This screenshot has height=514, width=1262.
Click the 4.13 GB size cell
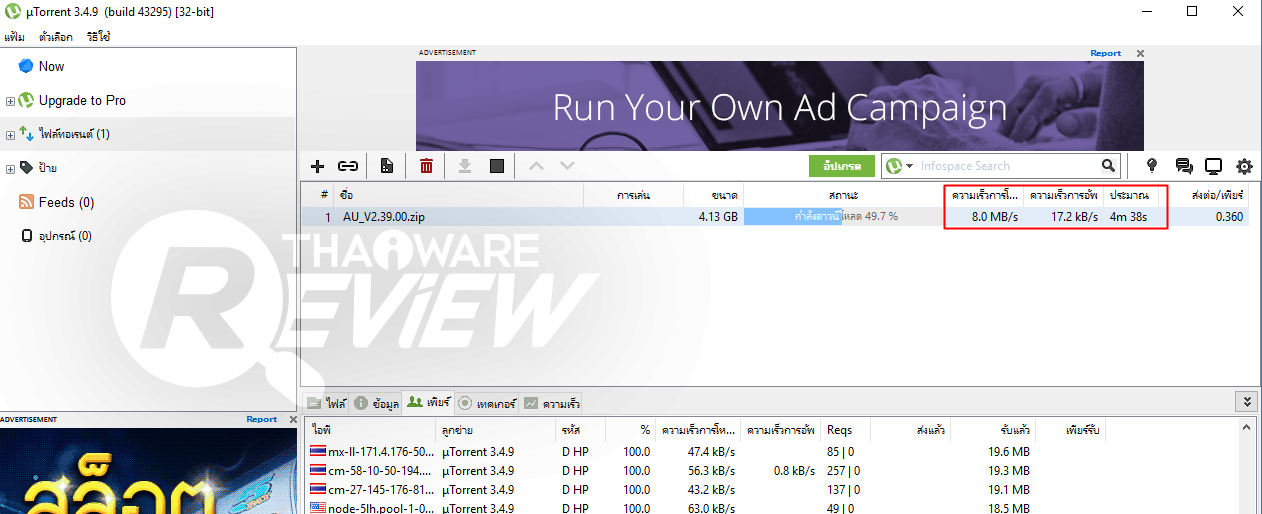pos(718,216)
